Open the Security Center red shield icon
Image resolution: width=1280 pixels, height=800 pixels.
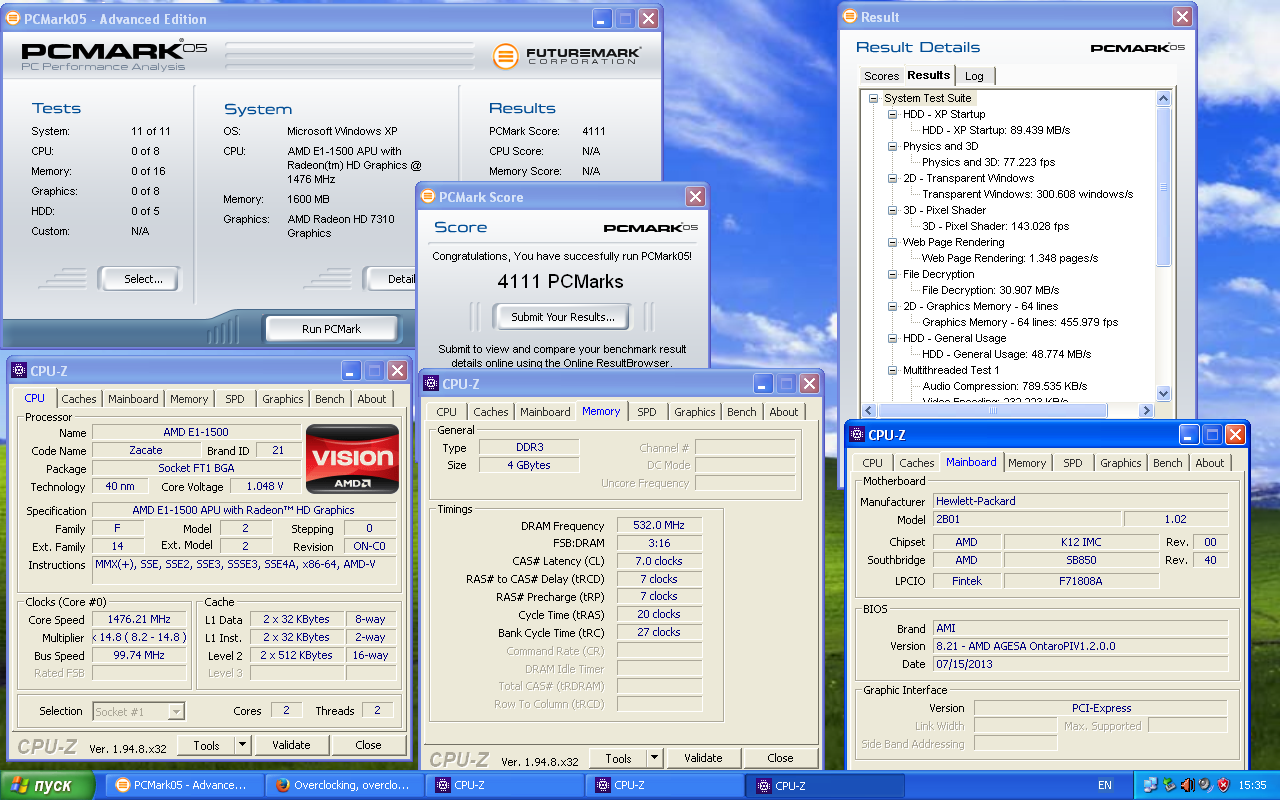pos(1222,785)
